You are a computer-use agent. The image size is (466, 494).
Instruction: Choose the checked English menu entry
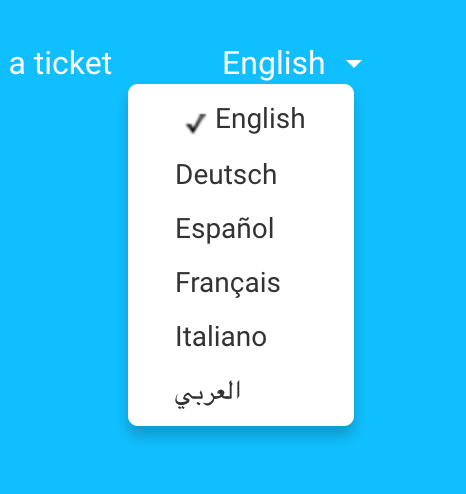[x=241, y=119]
